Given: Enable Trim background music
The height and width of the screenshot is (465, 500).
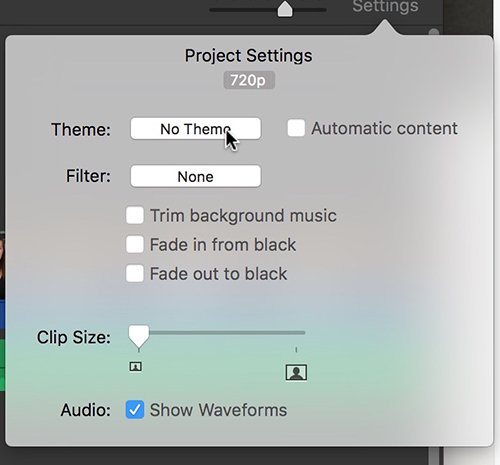Looking at the screenshot, I should (x=135, y=215).
